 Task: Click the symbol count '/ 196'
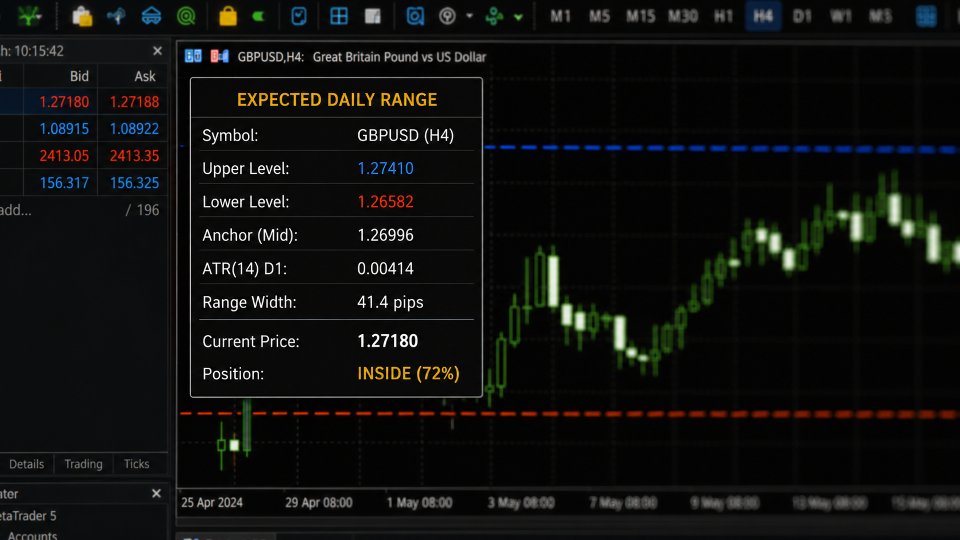pyautogui.click(x=142, y=210)
